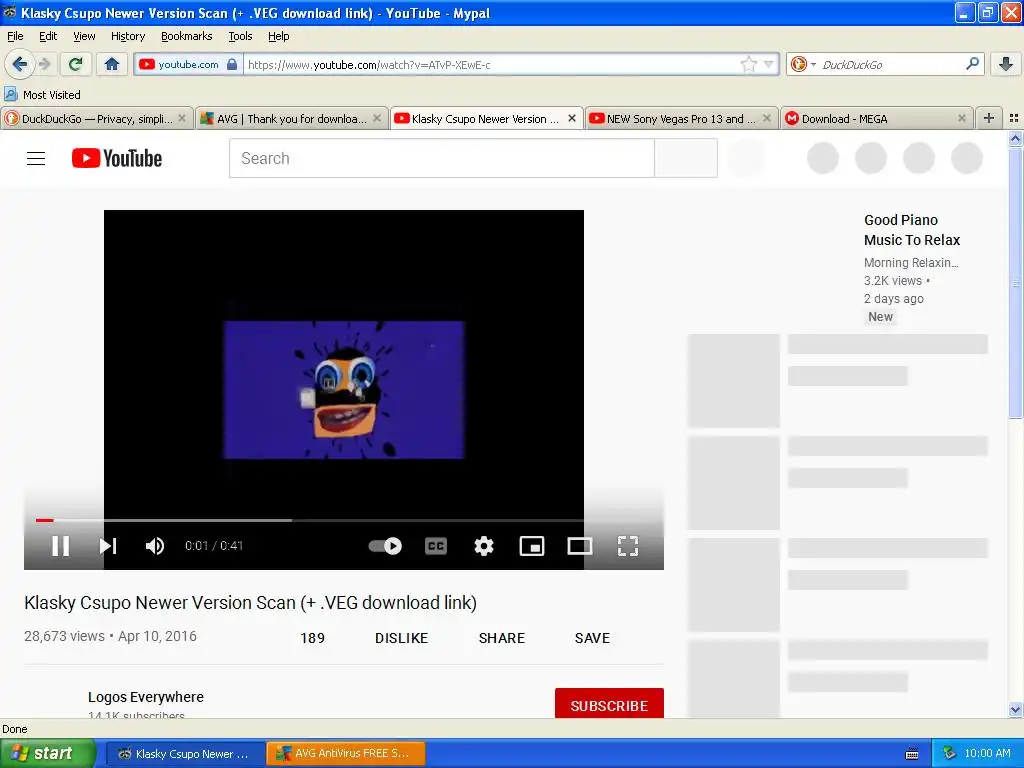Open the Edit menu

pos(48,36)
